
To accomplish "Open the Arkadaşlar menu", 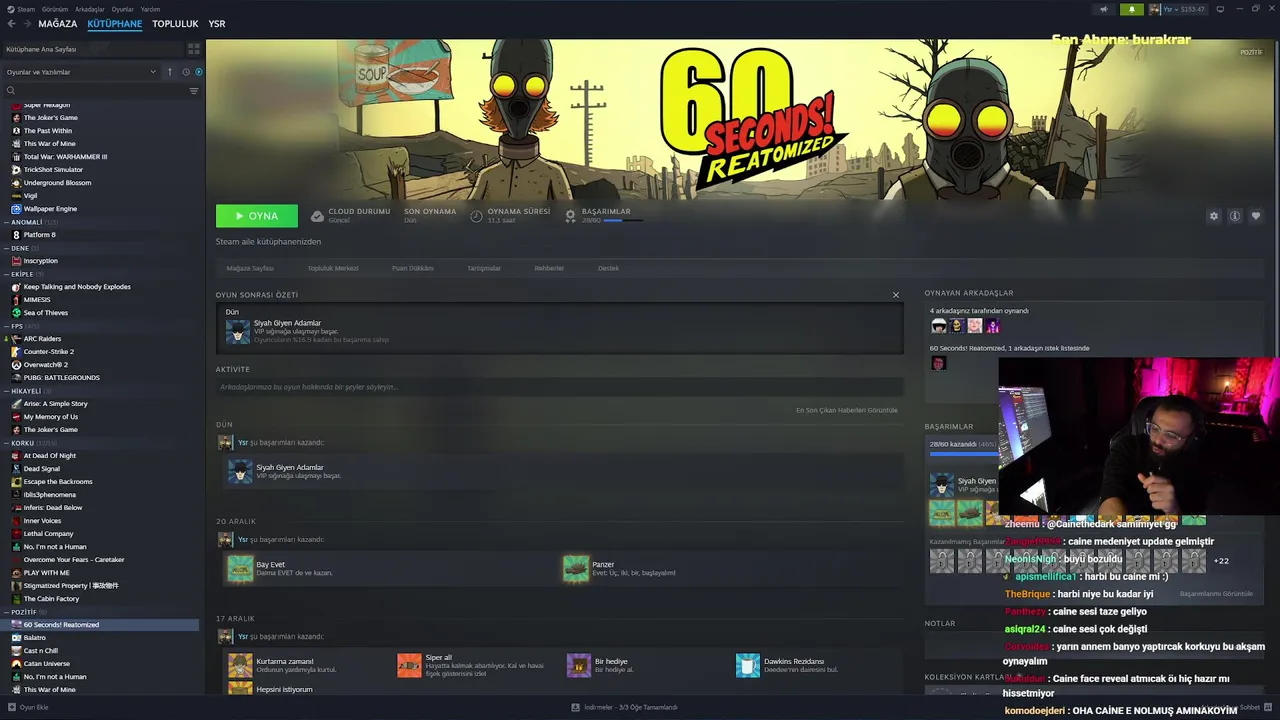I will point(89,9).
